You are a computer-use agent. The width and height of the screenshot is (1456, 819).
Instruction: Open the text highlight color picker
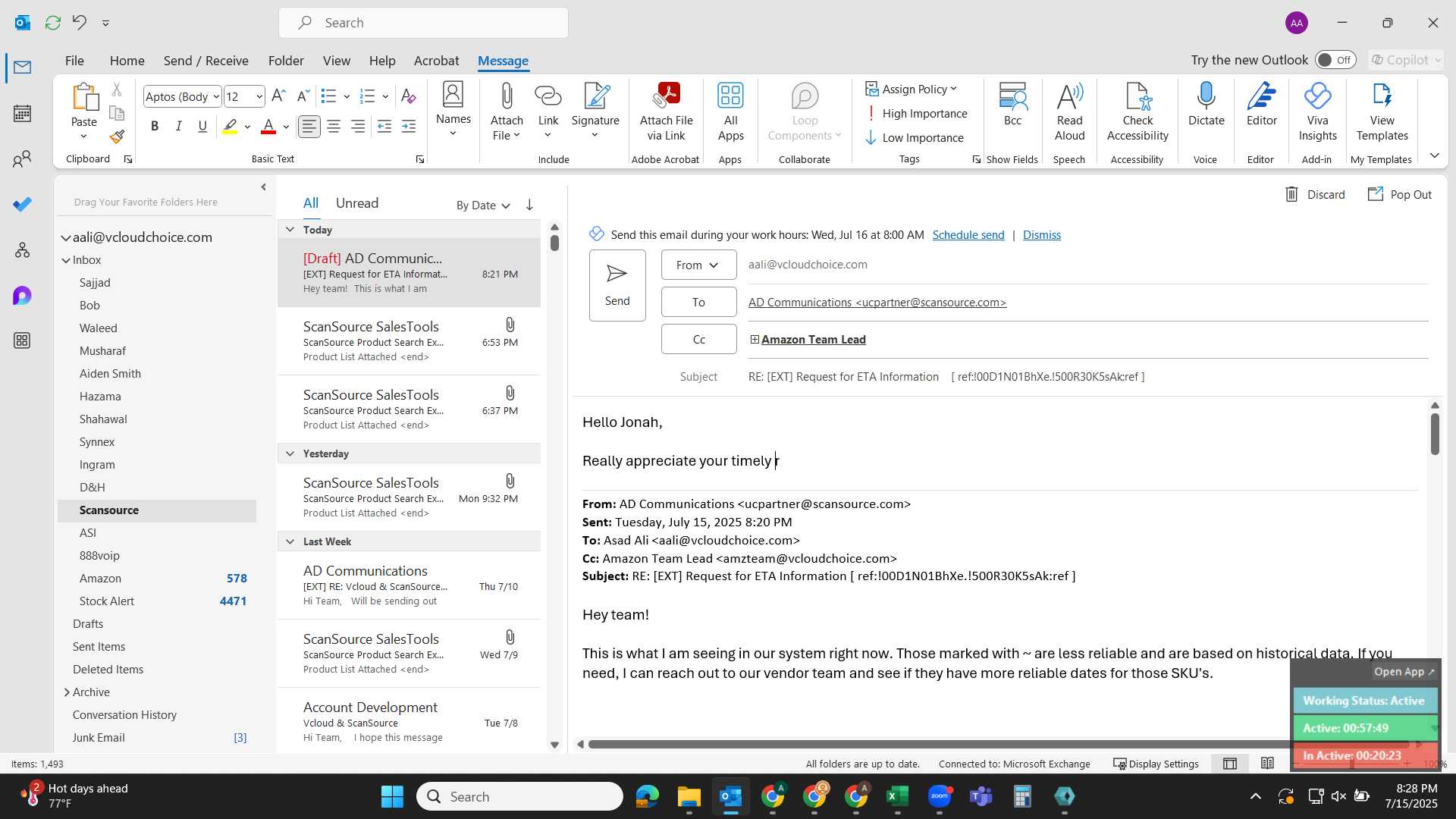pos(247,127)
